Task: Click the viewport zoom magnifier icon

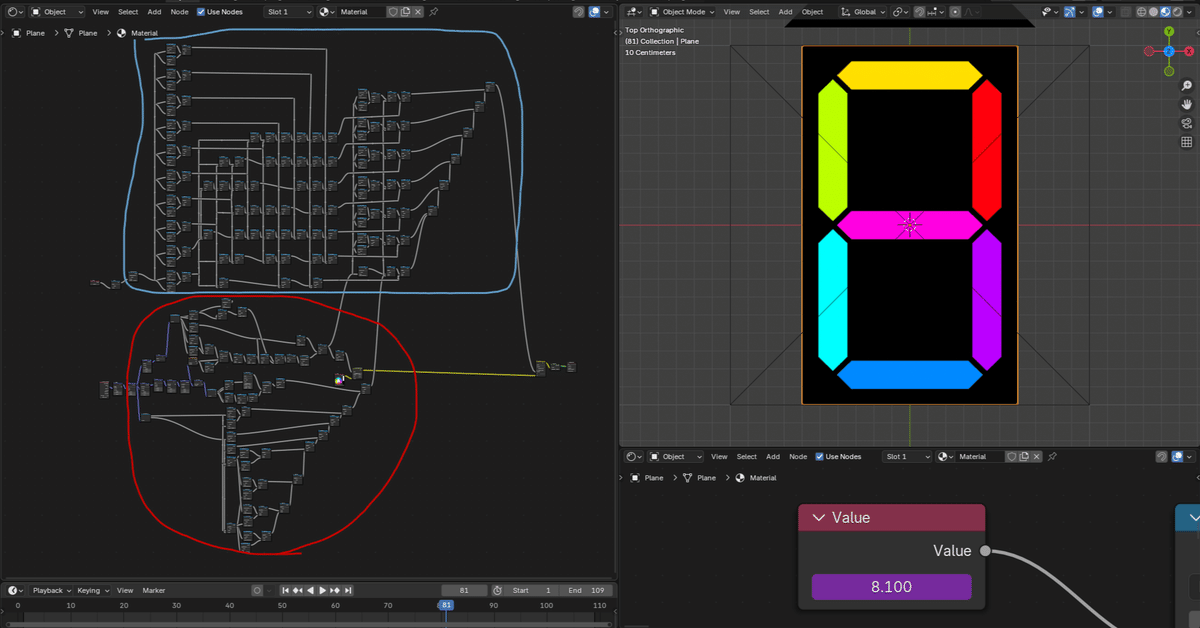Action: [1187, 86]
